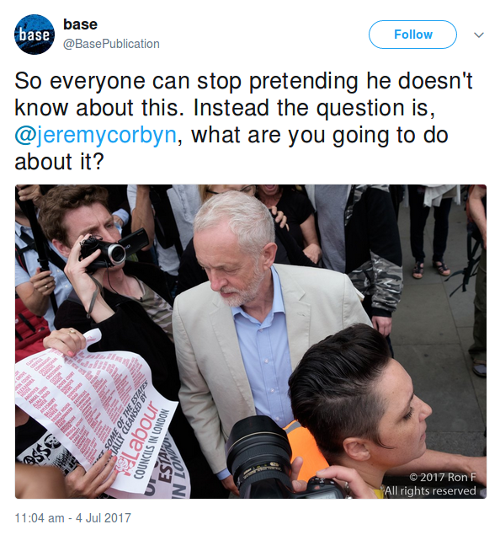Select the "4 Jul 2017" date text

coord(103,518)
